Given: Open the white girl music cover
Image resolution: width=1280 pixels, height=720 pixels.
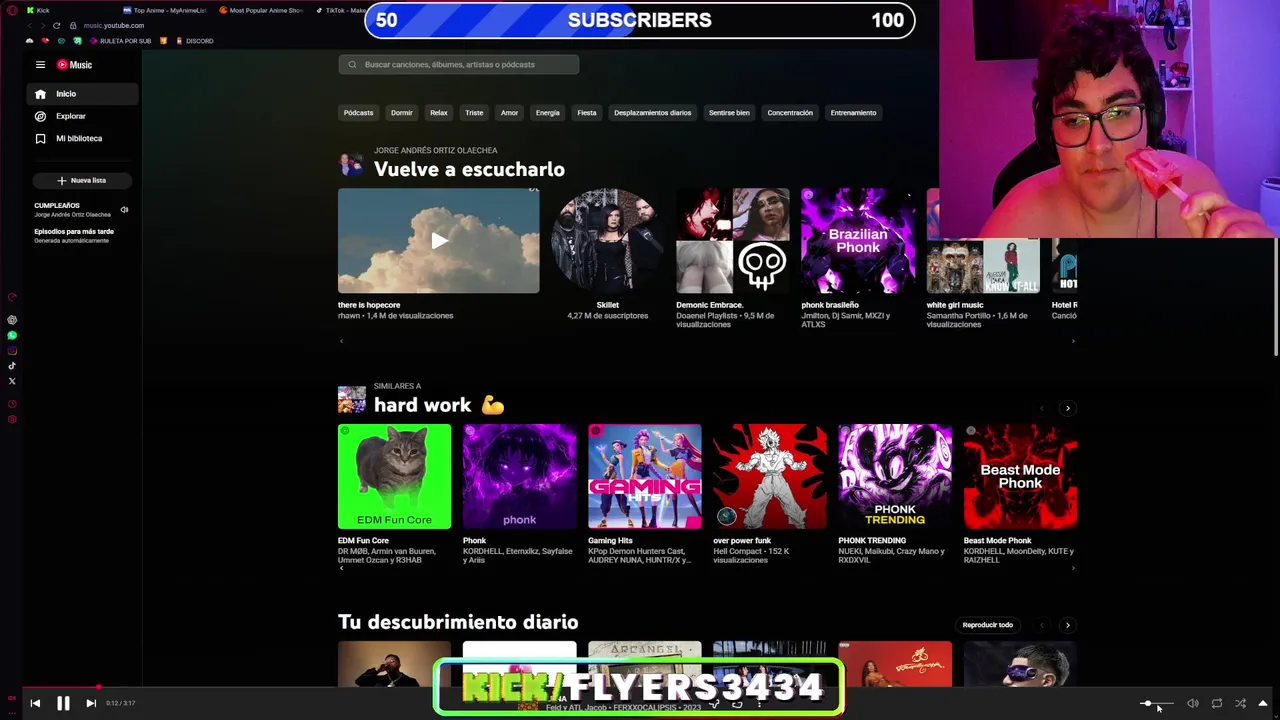Looking at the screenshot, I should [x=982, y=266].
